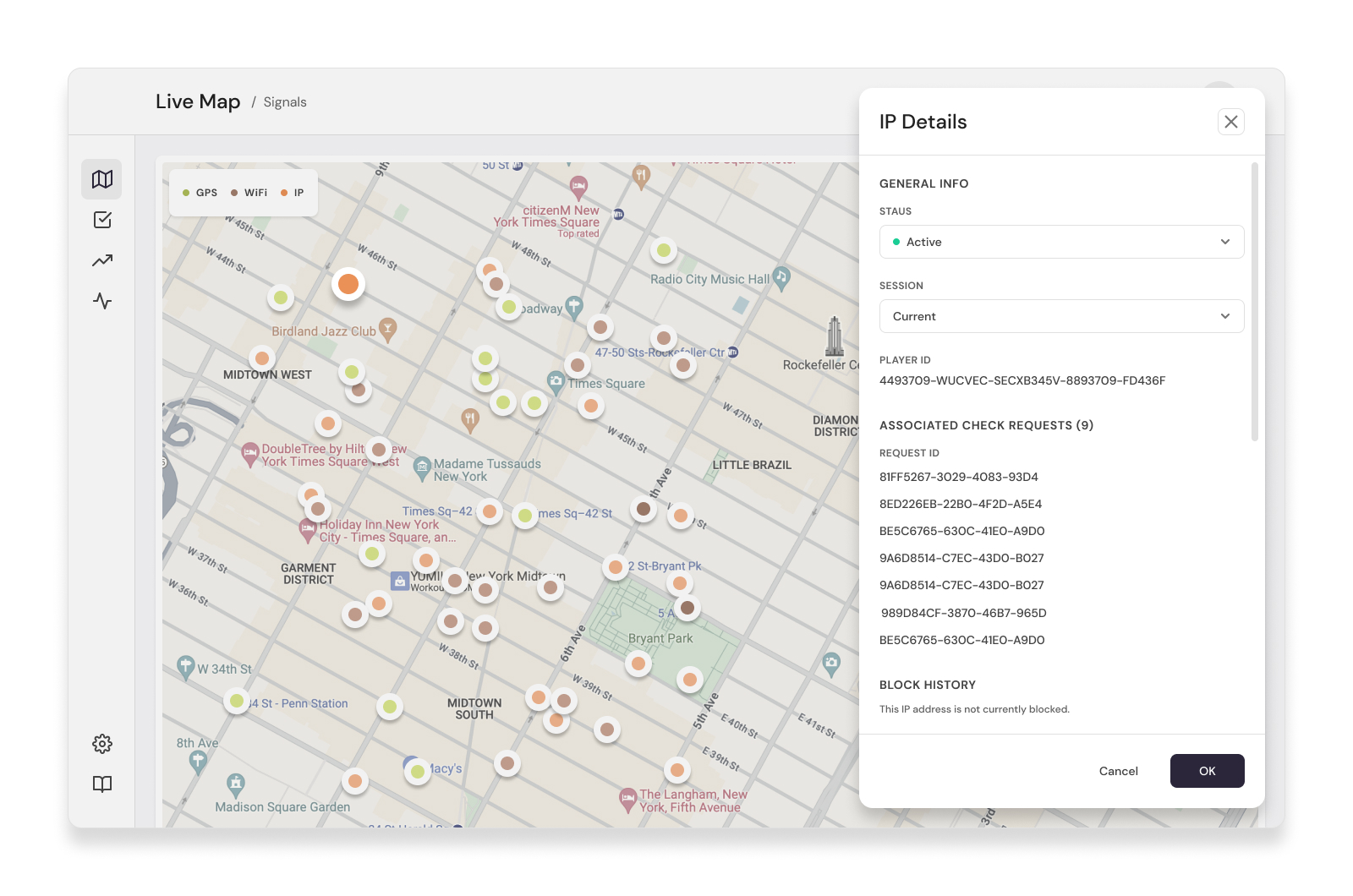This screenshot has height=896, width=1353.
Task: Expand the Status dropdown showing Active
Action: pyautogui.click(x=1062, y=242)
